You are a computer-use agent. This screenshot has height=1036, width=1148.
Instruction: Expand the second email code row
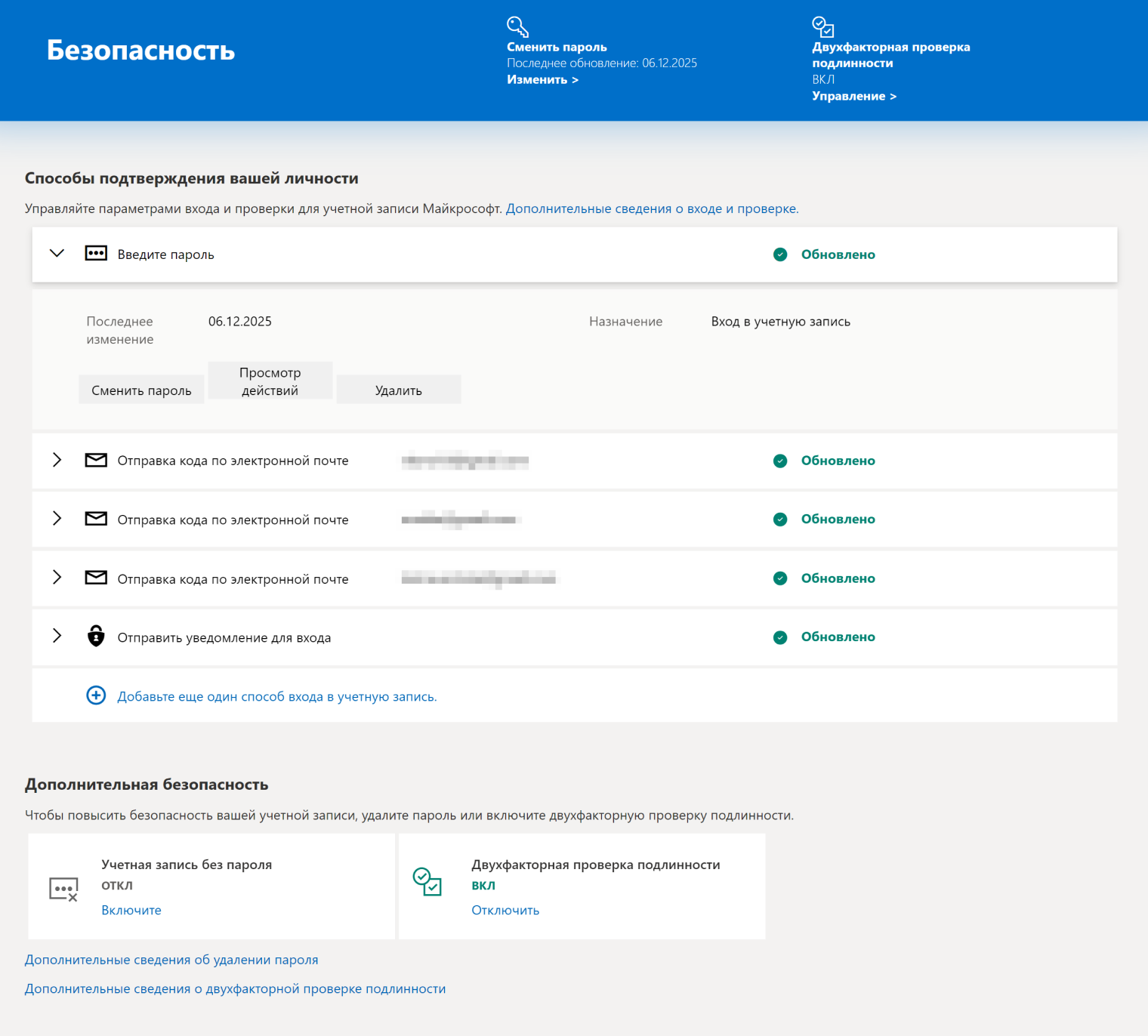click(x=57, y=519)
